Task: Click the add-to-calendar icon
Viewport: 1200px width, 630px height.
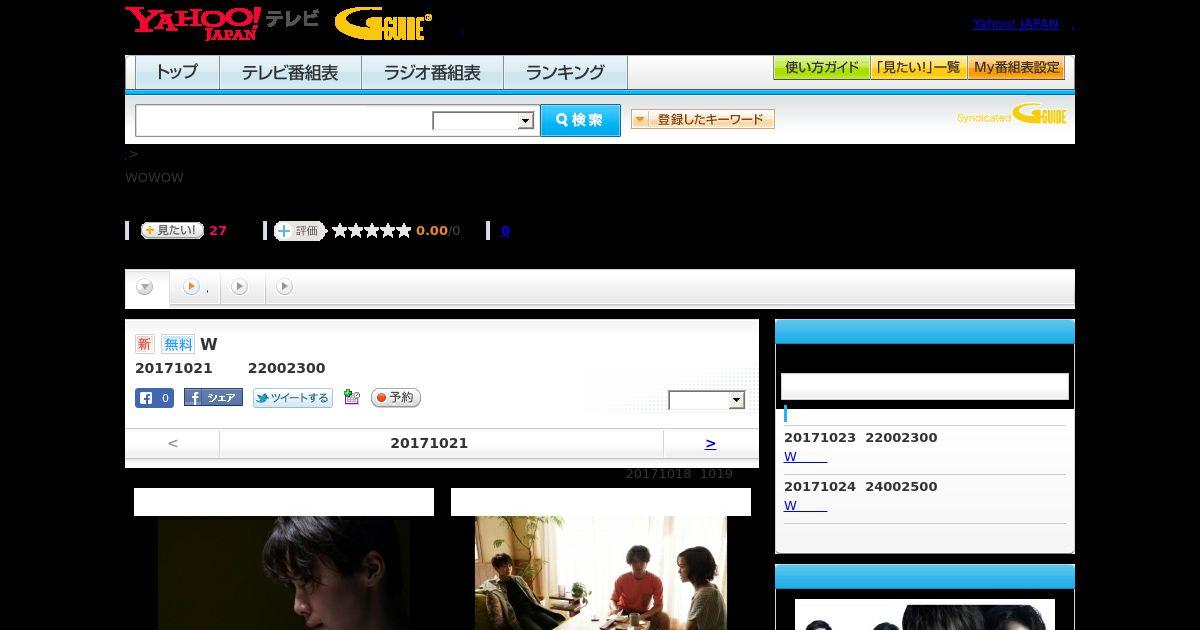Action: [351, 397]
